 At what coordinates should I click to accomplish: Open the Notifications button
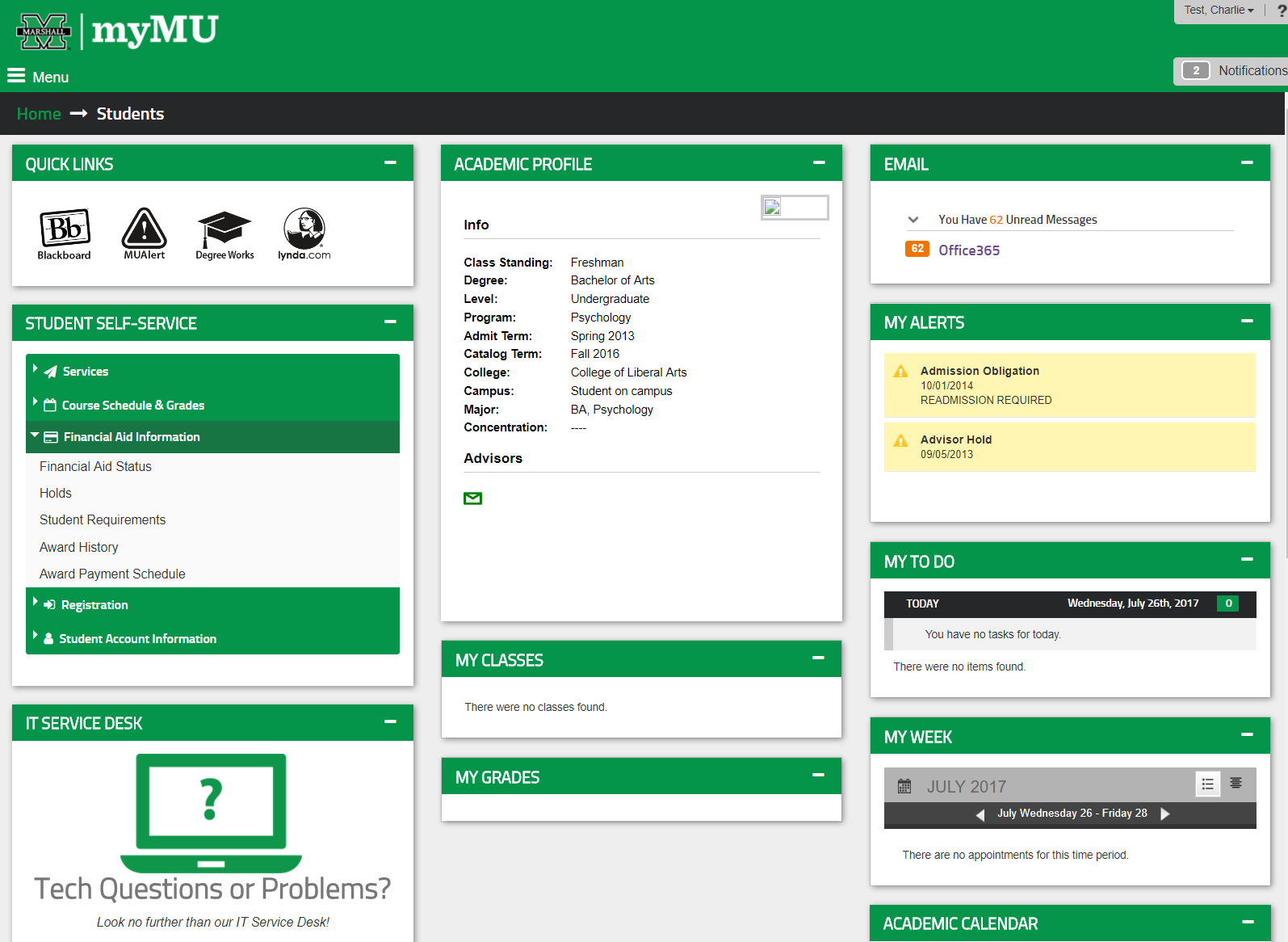click(1233, 71)
